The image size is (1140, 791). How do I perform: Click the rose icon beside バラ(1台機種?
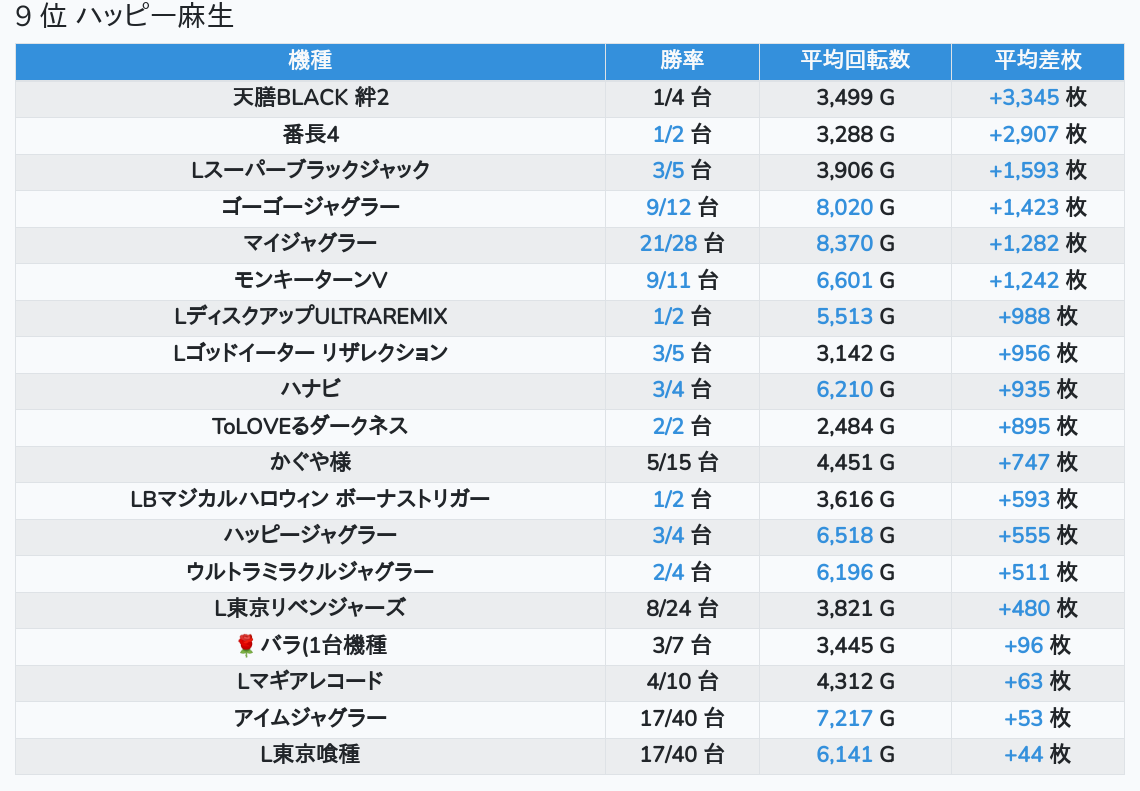coord(246,646)
